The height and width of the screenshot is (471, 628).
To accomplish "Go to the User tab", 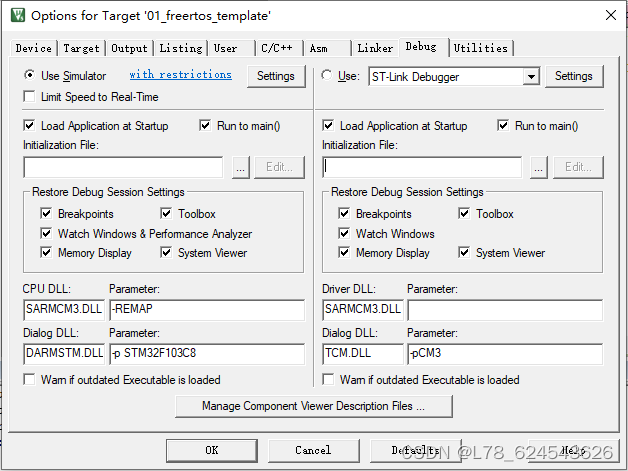I will pos(231,48).
